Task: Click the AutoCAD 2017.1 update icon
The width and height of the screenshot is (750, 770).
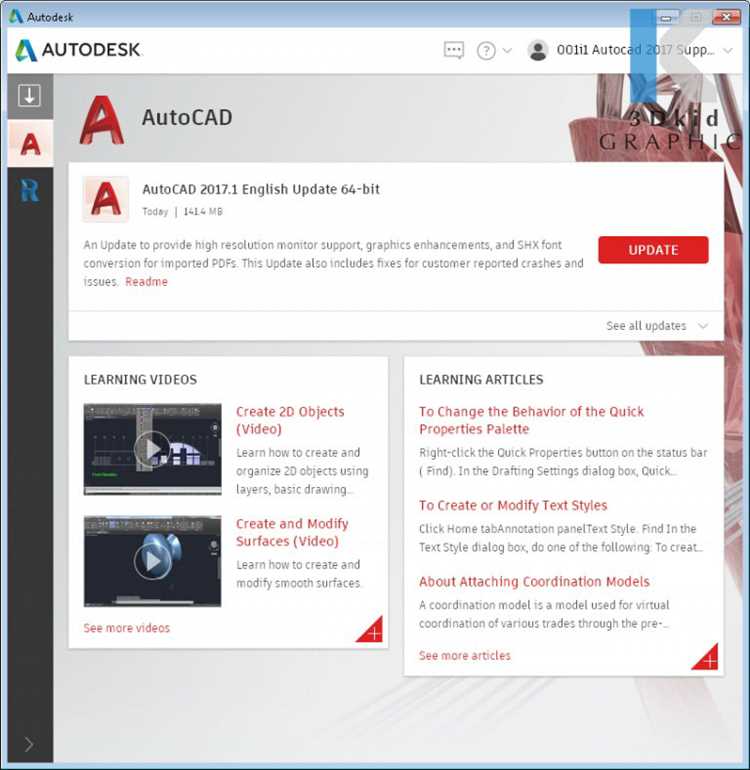Action: 106,199
